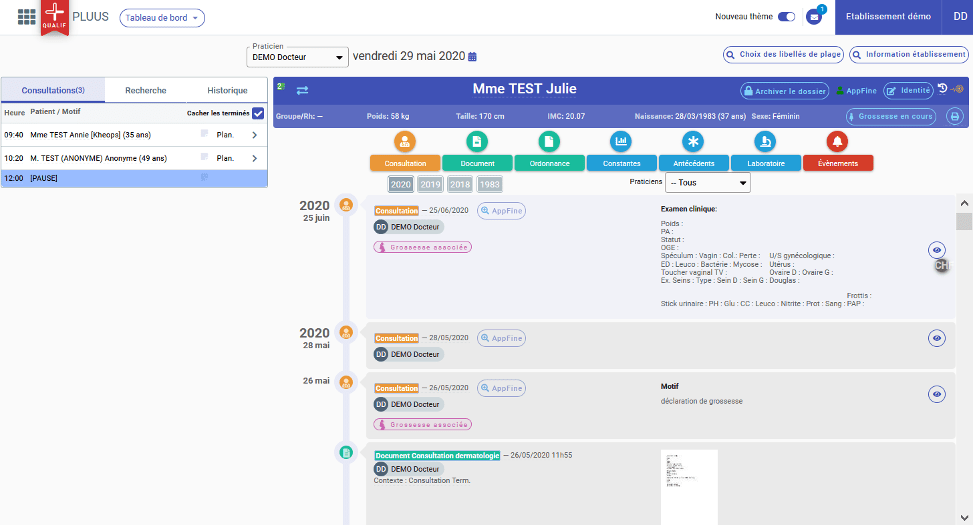Toggle the Nouveau thème switch
Image resolution: width=974 pixels, height=526 pixels.
pyautogui.click(x=787, y=17)
